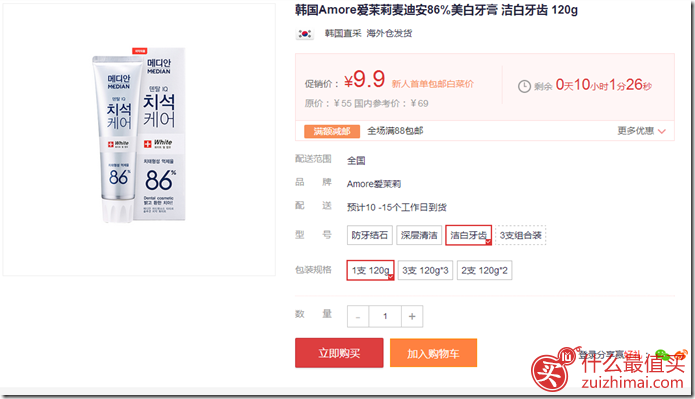Image resolution: width=695 pixels, height=399 pixels.
Task: Select the 深层清洁 model option
Action: pos(419,235)
